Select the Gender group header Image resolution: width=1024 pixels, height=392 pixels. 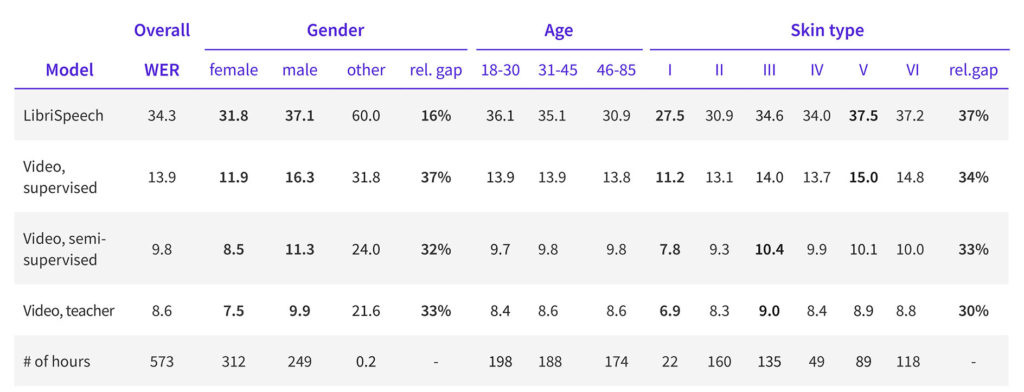[x=336, y=30]
